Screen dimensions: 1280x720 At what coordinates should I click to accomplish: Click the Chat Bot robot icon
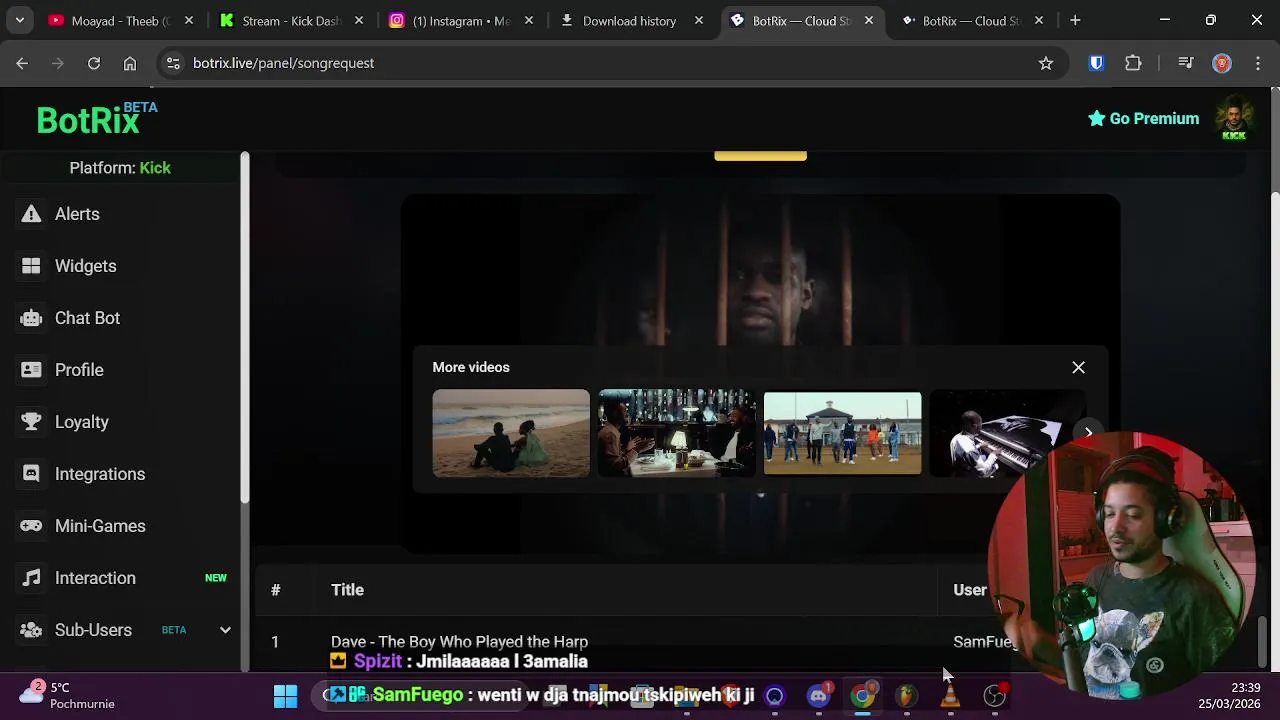coord(32,318)
